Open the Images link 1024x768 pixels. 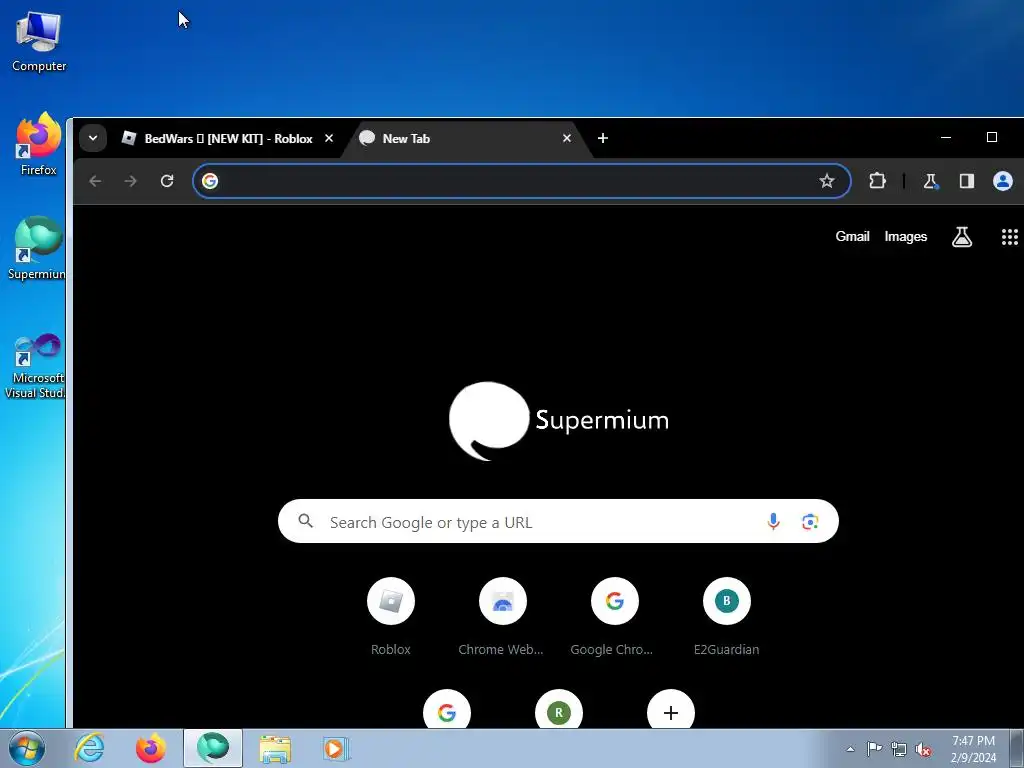906,236
